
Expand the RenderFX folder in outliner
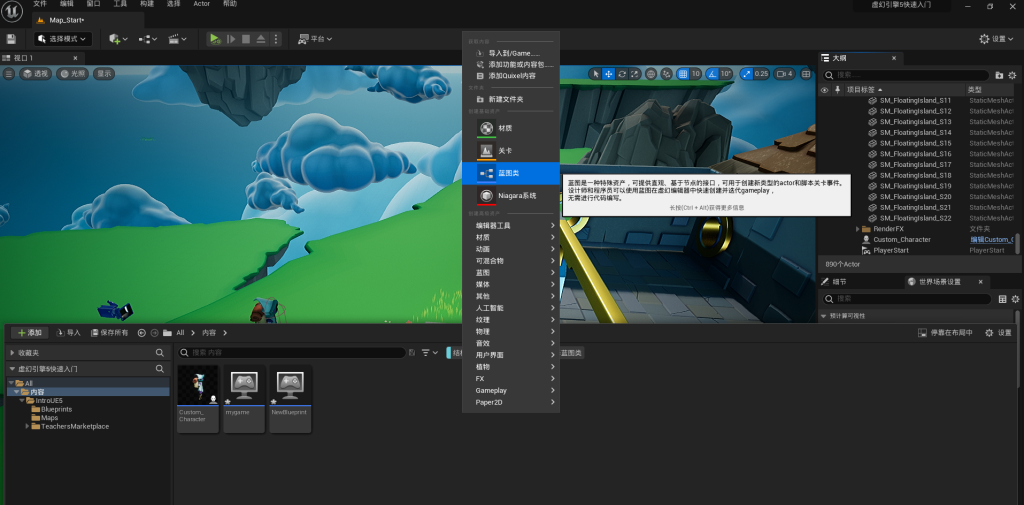coord(857,229)
